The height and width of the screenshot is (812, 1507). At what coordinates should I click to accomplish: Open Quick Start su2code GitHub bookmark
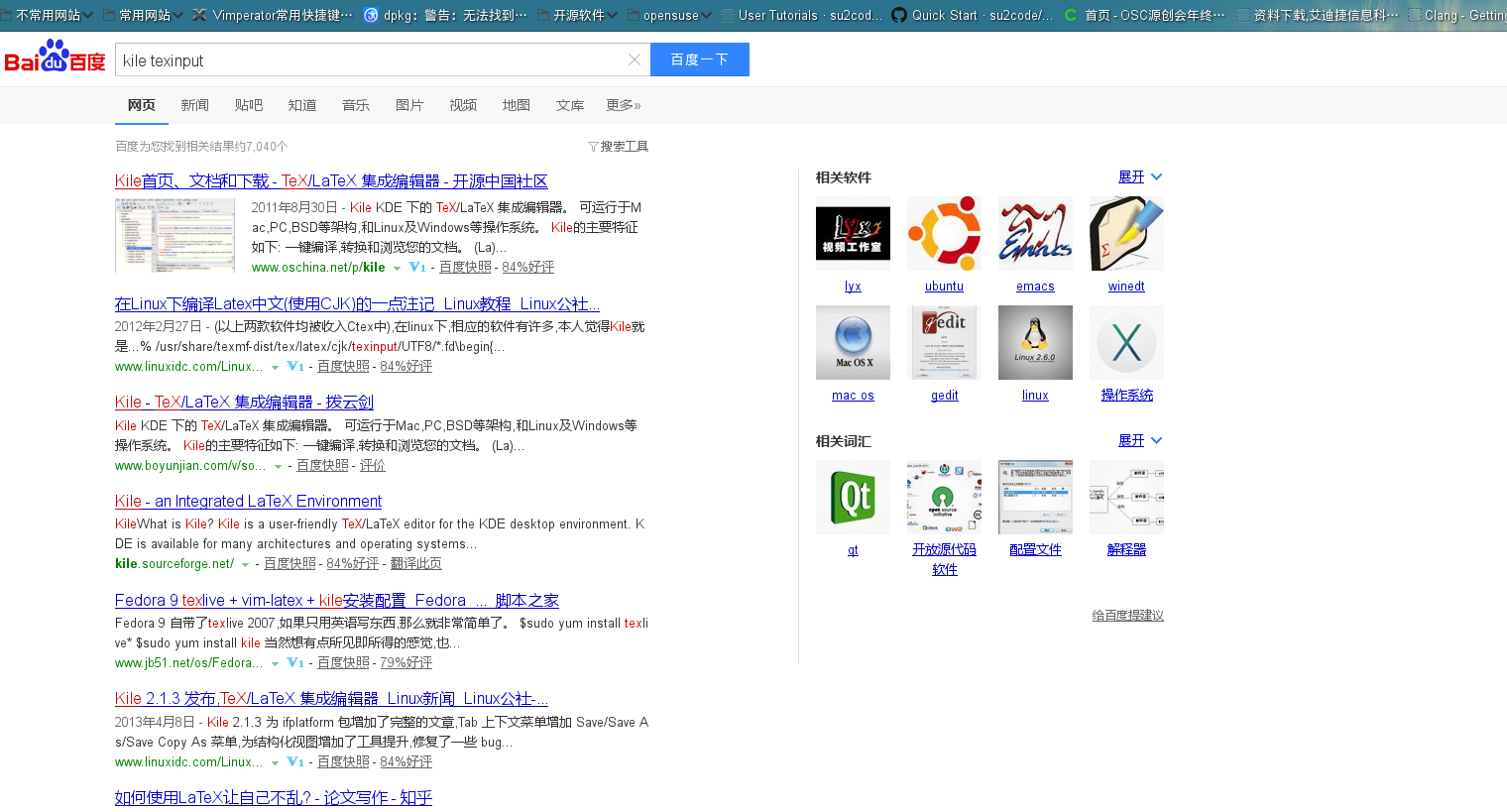[x=973, y=15]
